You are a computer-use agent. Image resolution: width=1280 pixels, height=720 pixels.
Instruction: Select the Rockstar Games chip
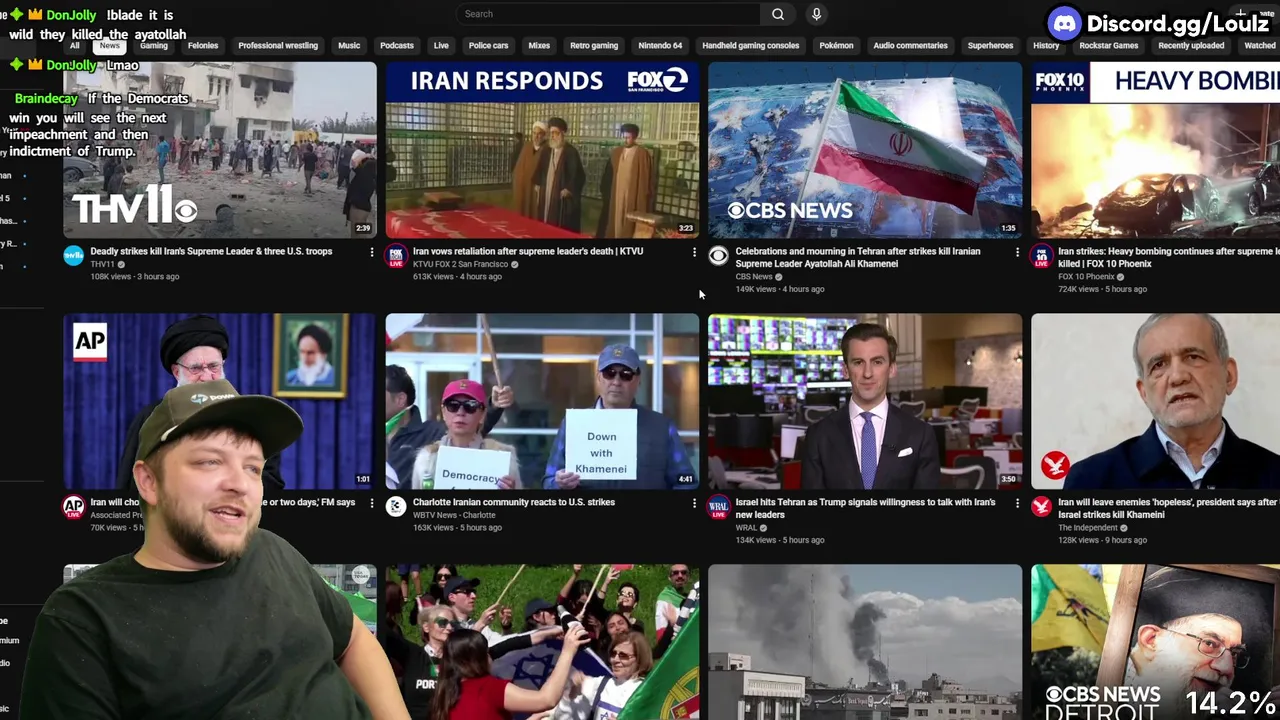[x=1109, y=46]
